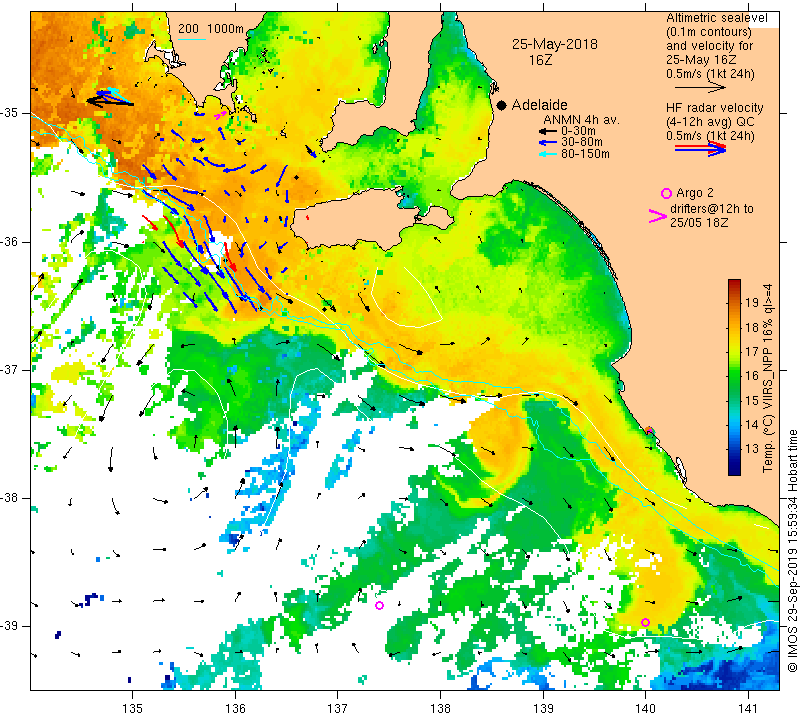Click the longitude axis label 141
The width and height of the screenshot is (800, 720).
tap(748, 709)
